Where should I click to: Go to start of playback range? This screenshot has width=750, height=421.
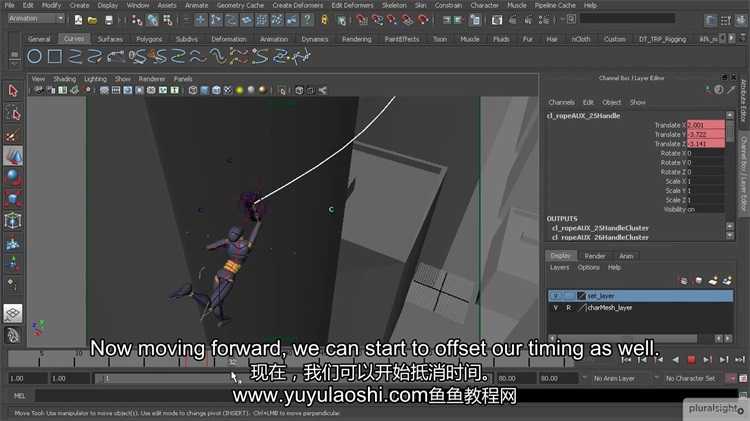tap(626, 359)
